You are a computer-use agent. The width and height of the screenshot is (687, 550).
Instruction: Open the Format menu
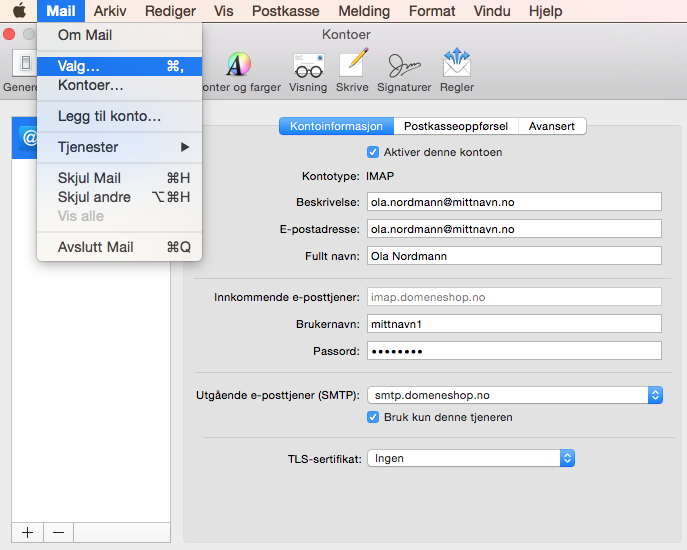pos(432,11)
